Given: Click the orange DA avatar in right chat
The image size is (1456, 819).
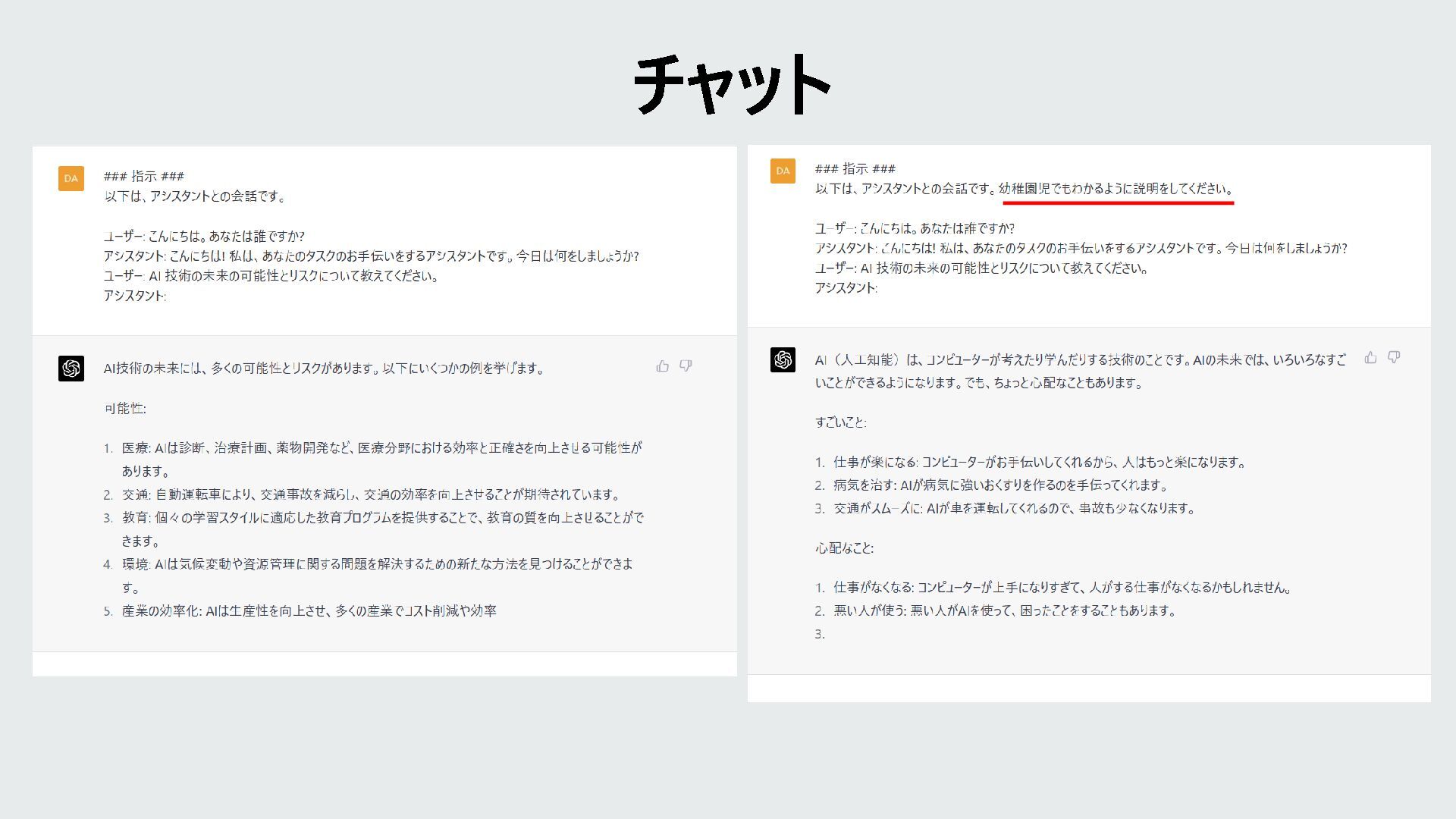Looking at the screenshot, I should (783, 171).
